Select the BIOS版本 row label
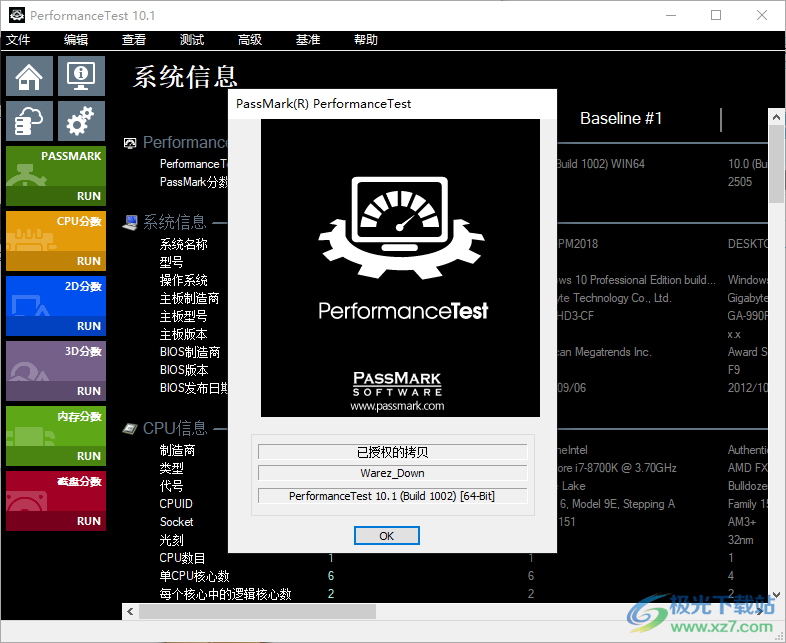This screenshot has width=786, height=643. (x=184, y=370)
